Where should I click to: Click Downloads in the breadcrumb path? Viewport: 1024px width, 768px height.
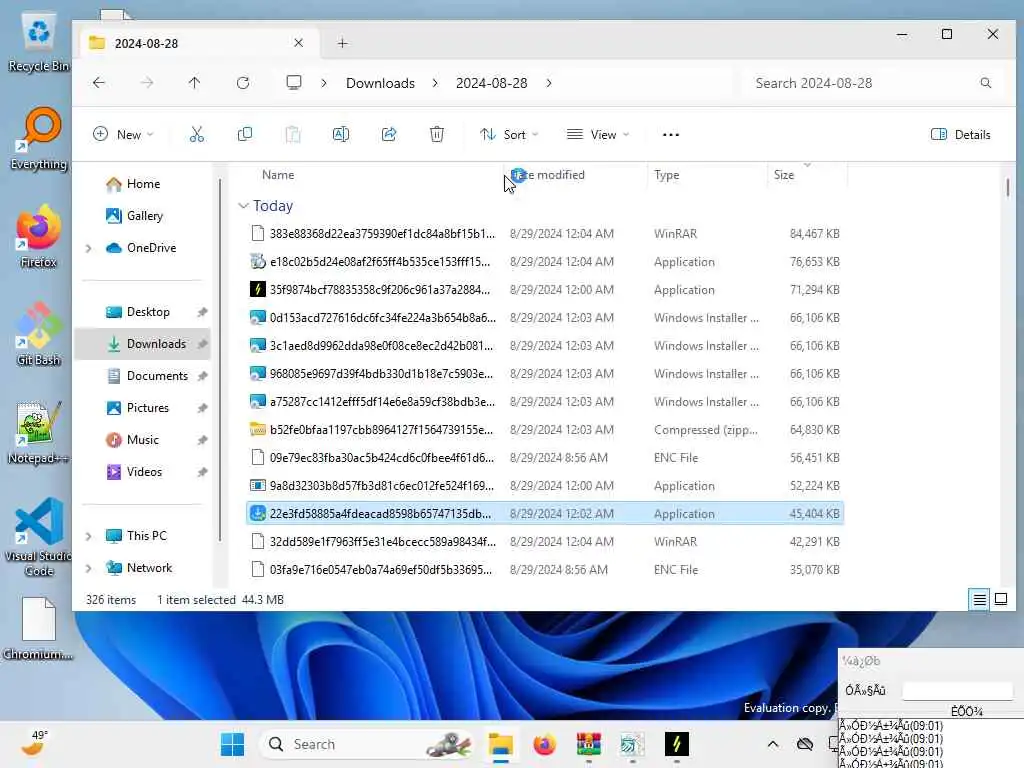point(380,83)
